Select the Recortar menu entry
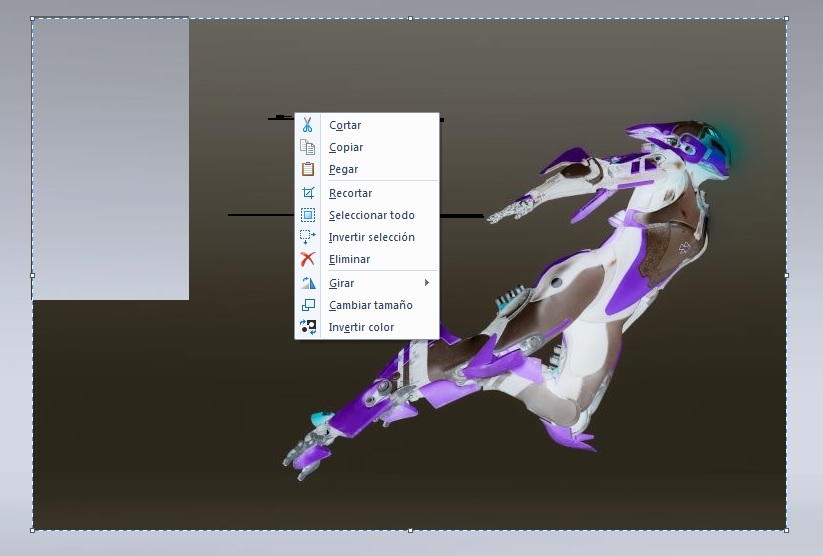 pyautogui.click(x=367, y=193)
